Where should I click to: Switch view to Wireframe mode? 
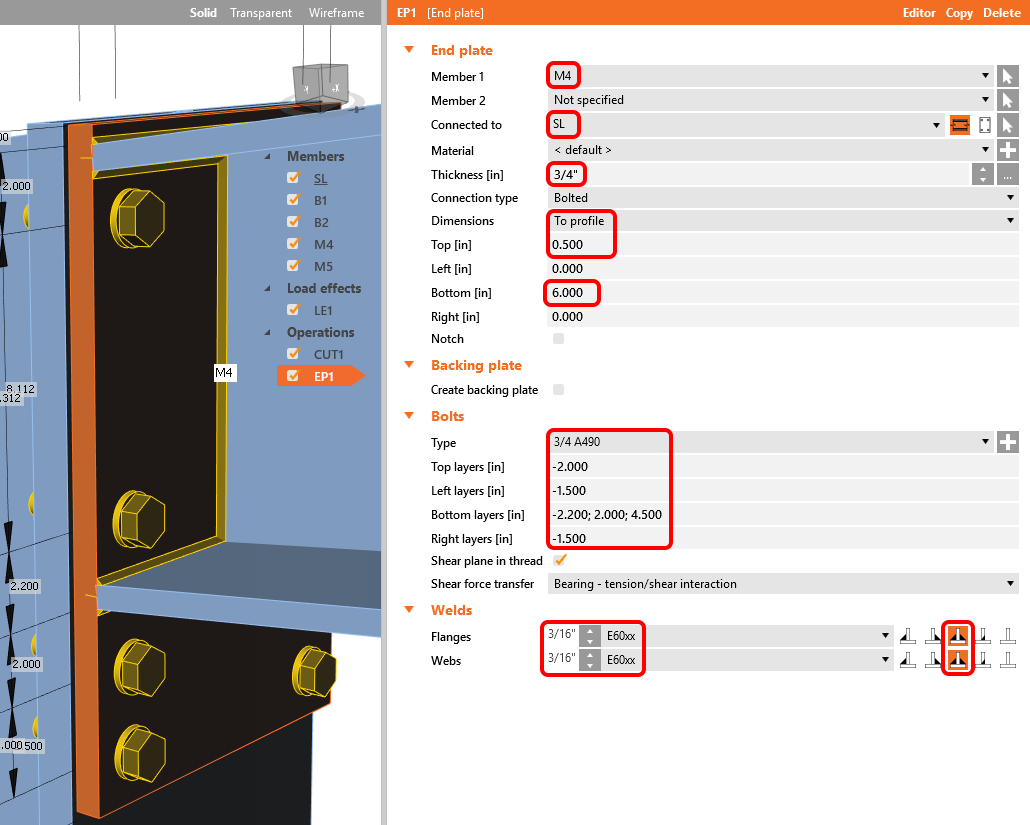coord(336,13)
